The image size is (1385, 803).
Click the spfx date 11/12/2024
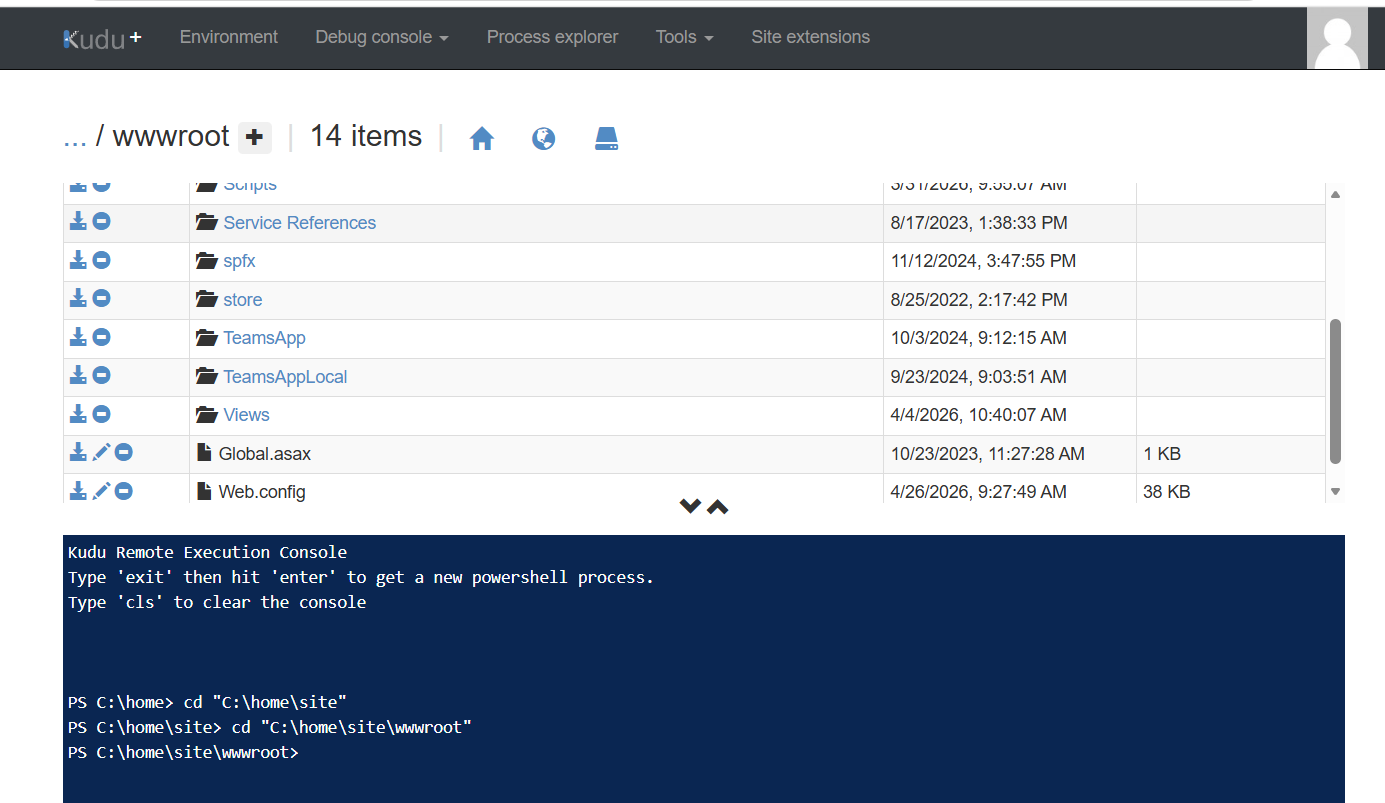pyautogui.click(x=983, y=261)
